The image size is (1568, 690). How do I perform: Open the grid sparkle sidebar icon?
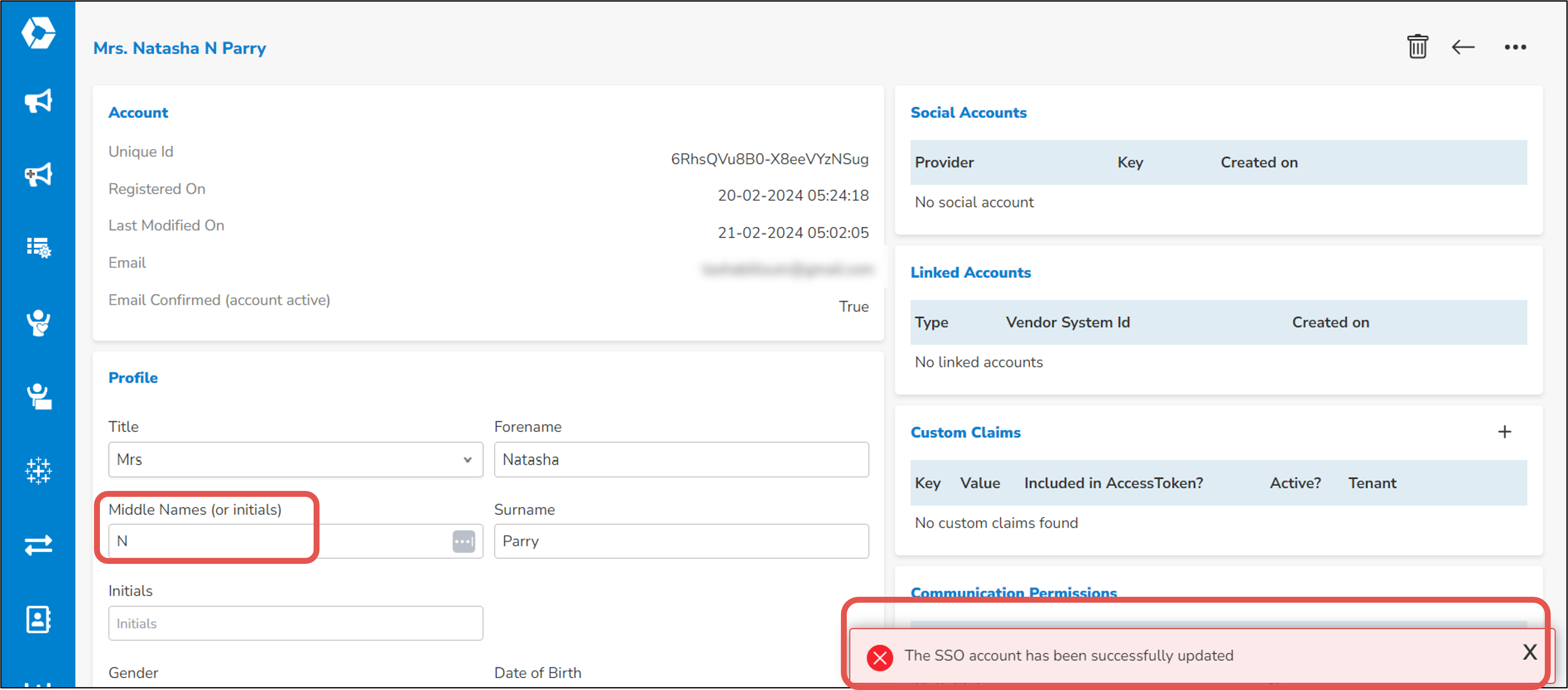pos(38,470)
